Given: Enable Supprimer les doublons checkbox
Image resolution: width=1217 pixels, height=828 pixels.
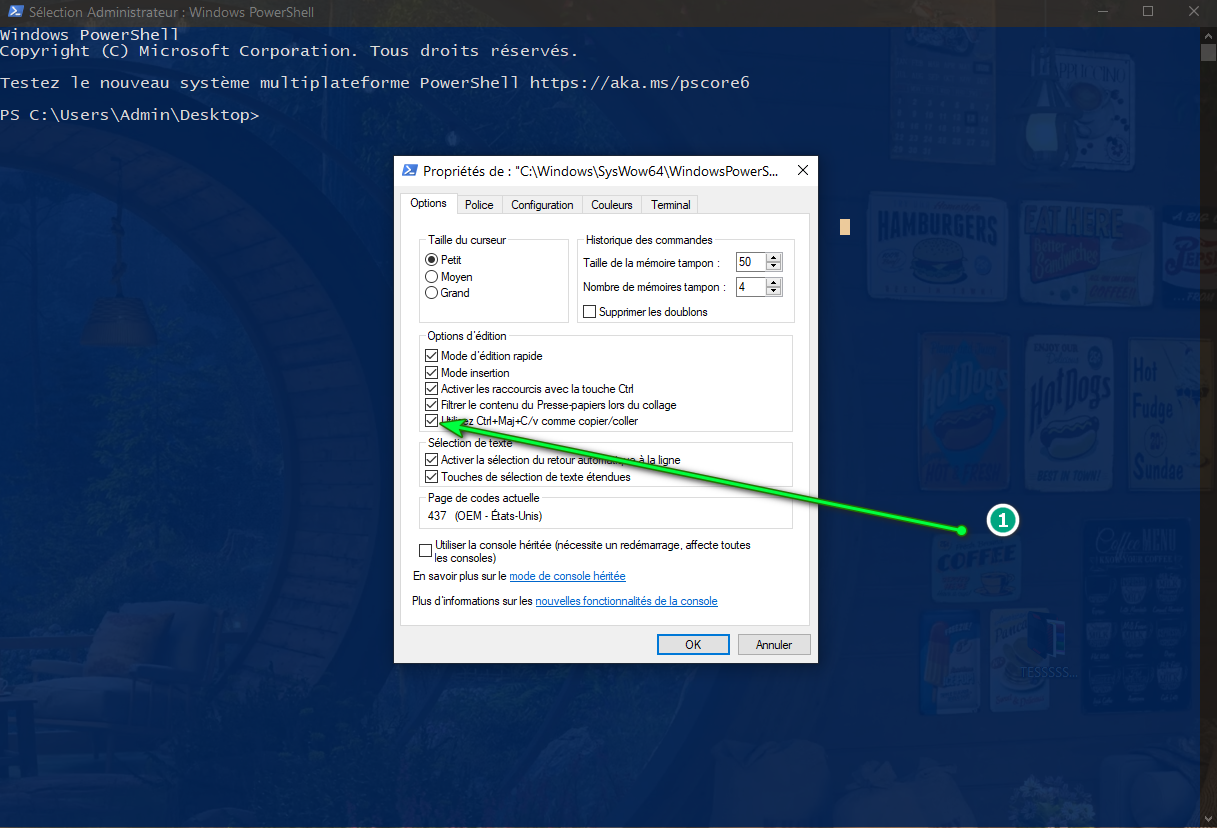Looking at the screenshot, I should click(x=589, y=312).
